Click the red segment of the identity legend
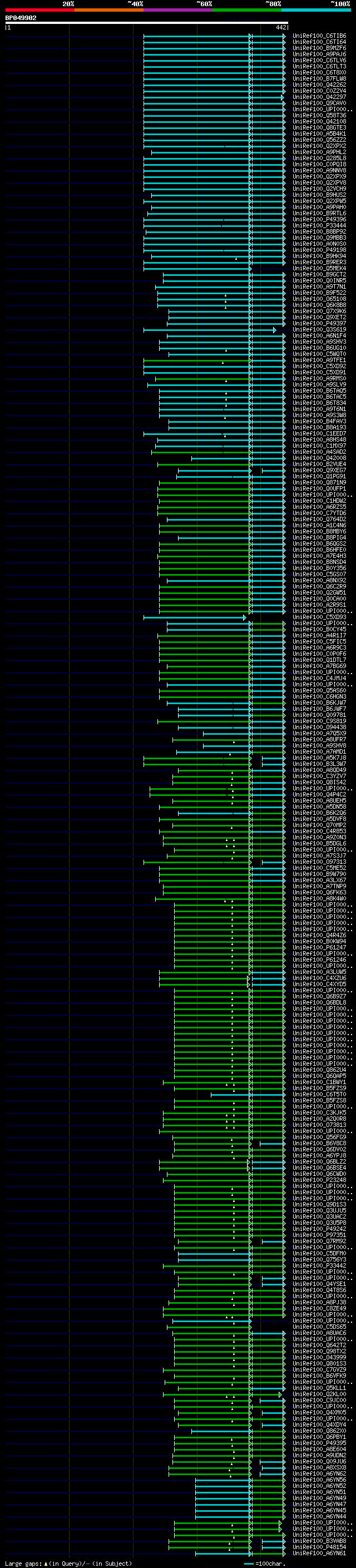 tap(39, 10)
